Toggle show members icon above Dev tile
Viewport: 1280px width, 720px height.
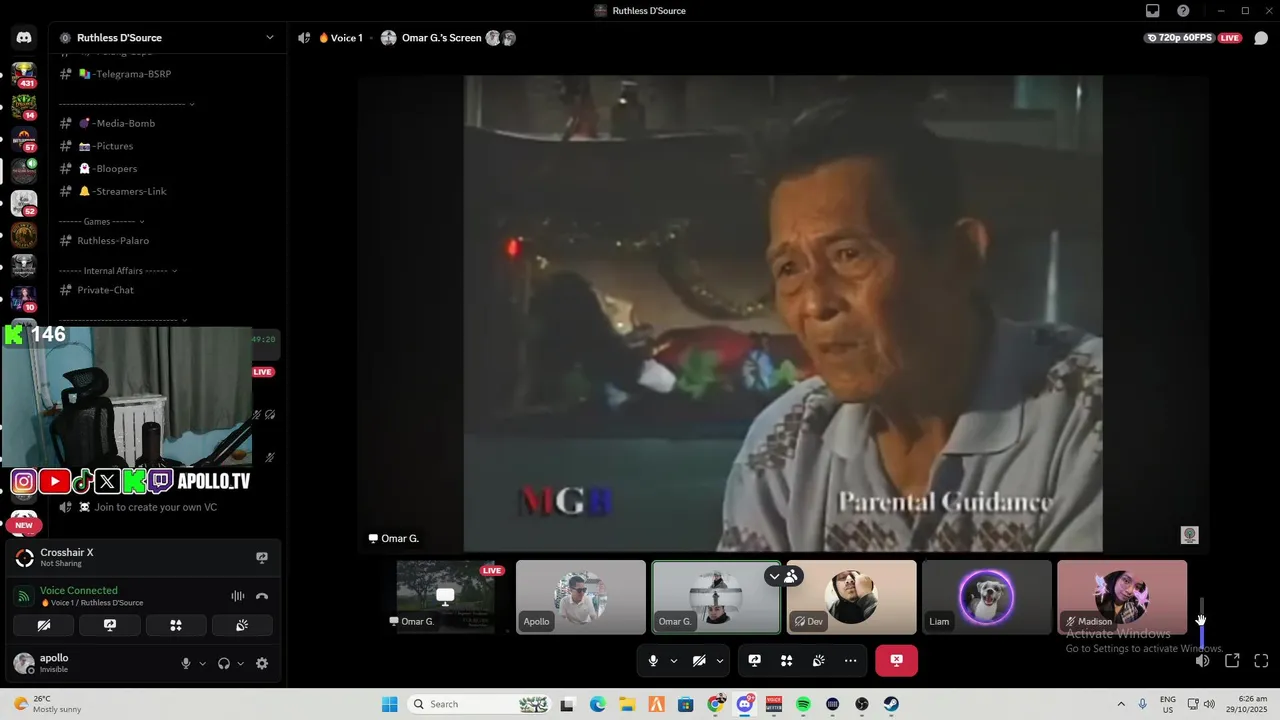point(791,576)
